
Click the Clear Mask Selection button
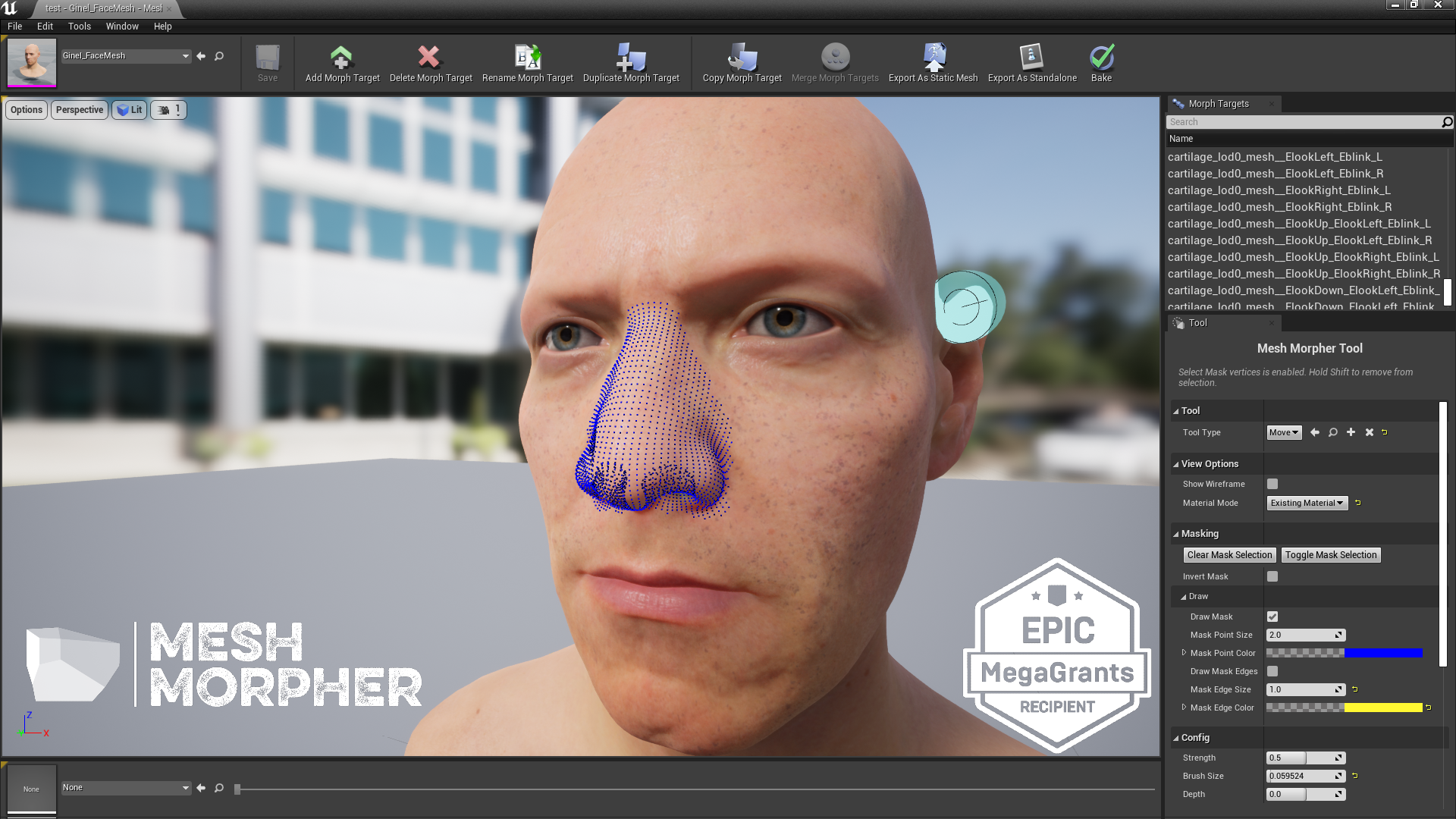[x=1229, y=555]
